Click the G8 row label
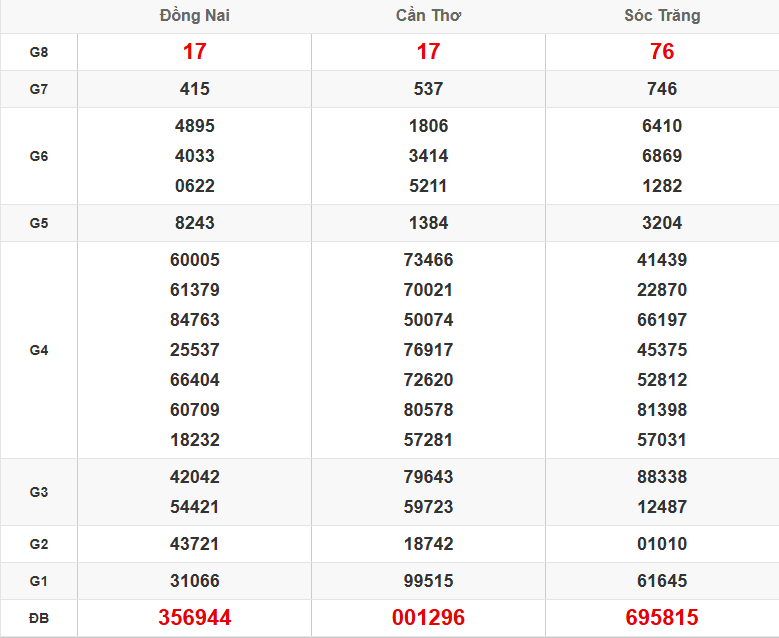Screen dimensions: 779x638 (x=39, y=52)
